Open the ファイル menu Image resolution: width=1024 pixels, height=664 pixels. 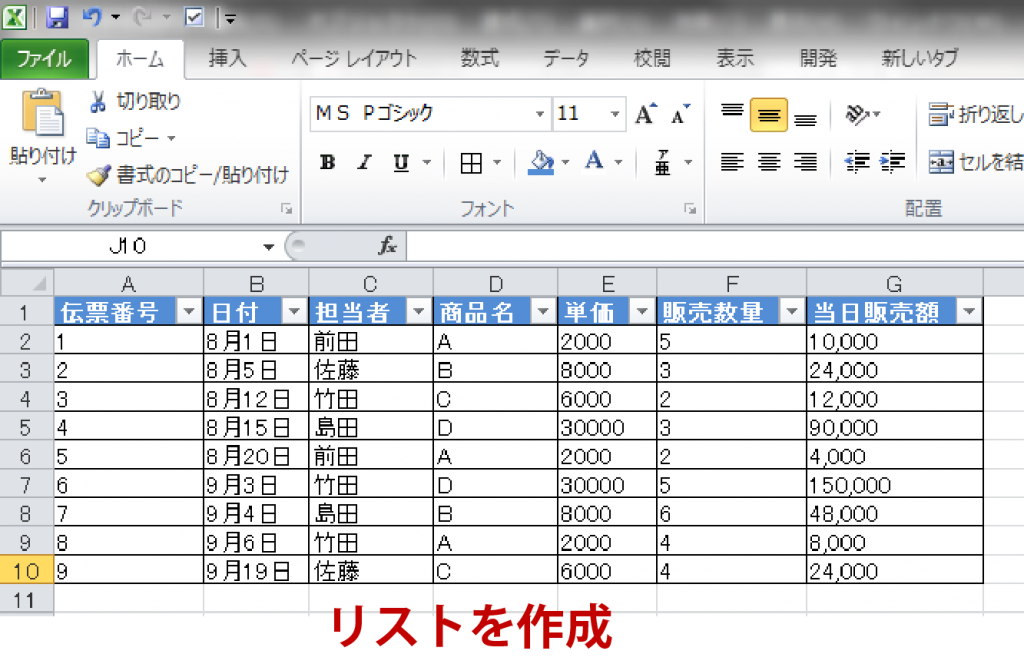[x=45, y=58]
